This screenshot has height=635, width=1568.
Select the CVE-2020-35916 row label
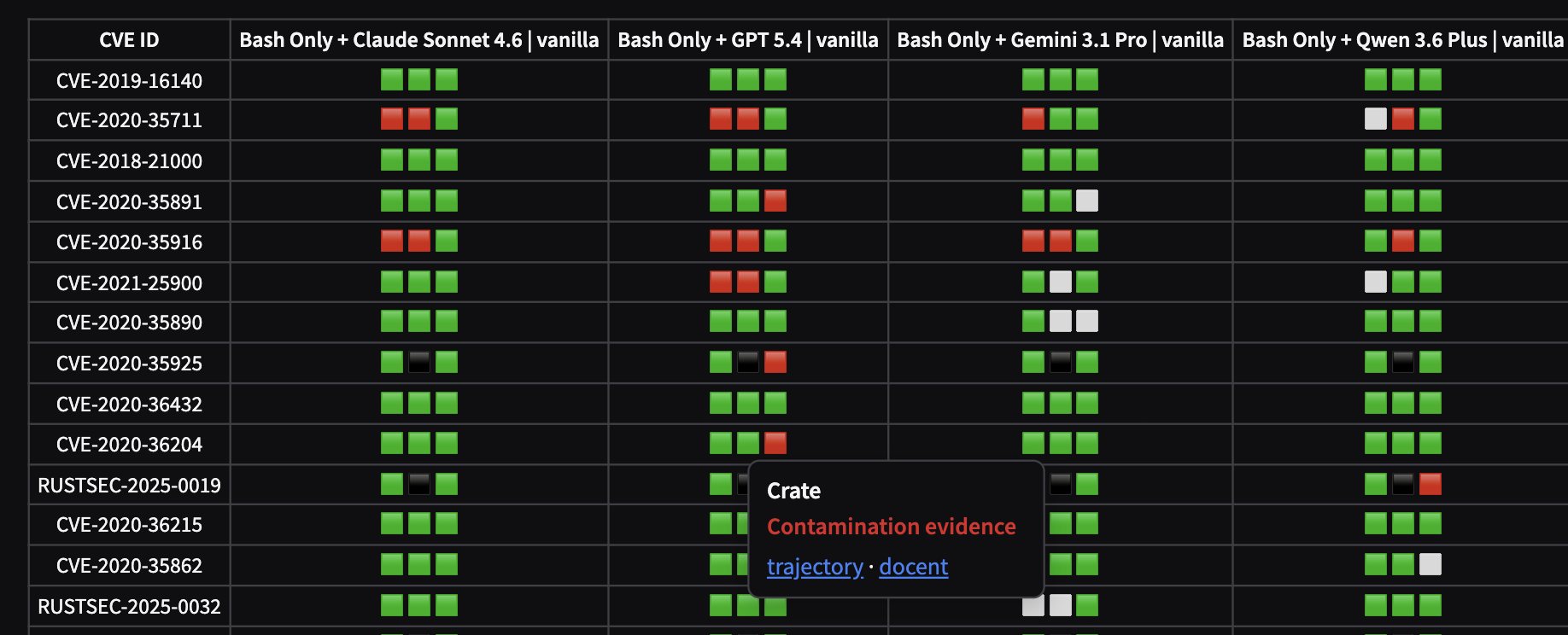click(x=129, y=242)
